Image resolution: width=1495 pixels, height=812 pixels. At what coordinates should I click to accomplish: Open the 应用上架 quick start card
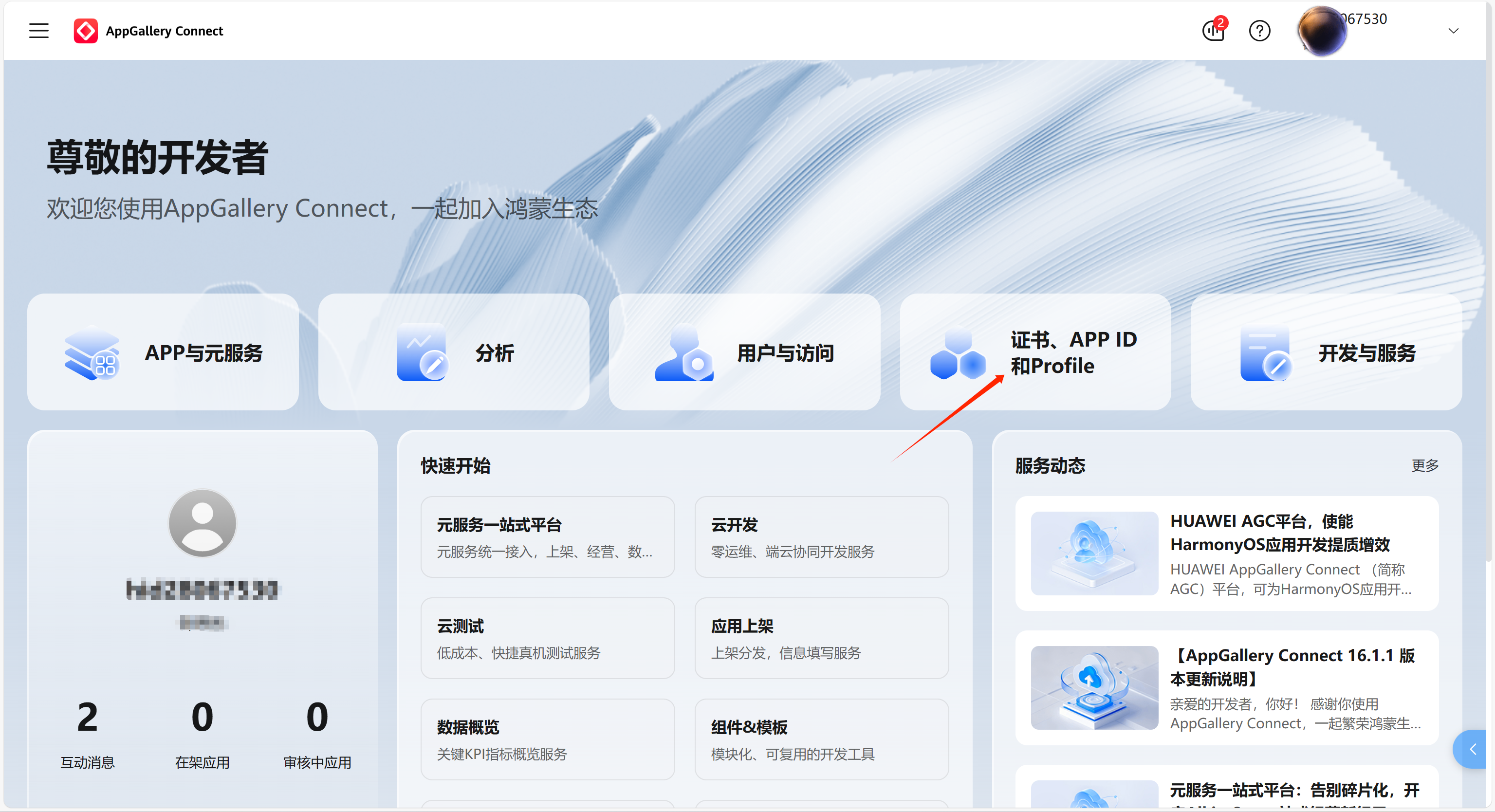tap(821, 638)
